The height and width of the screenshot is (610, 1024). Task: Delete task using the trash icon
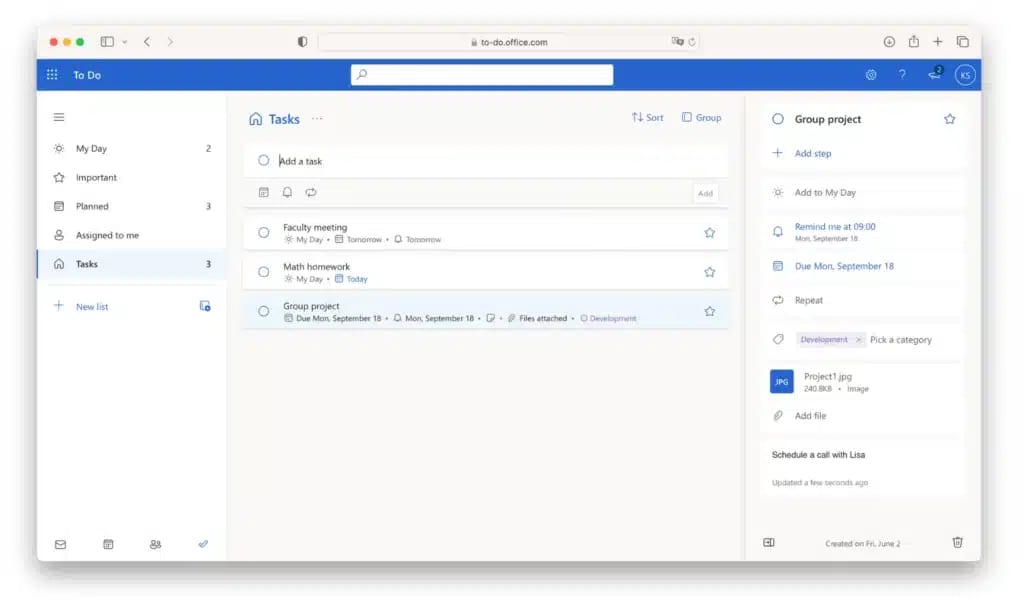click(957, 542)
